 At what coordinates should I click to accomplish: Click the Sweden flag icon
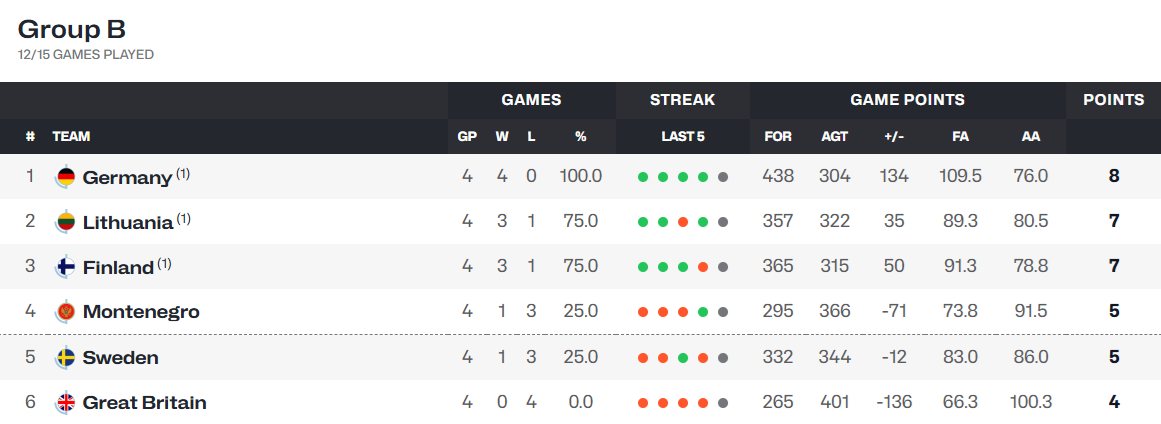tap(66, 358)
